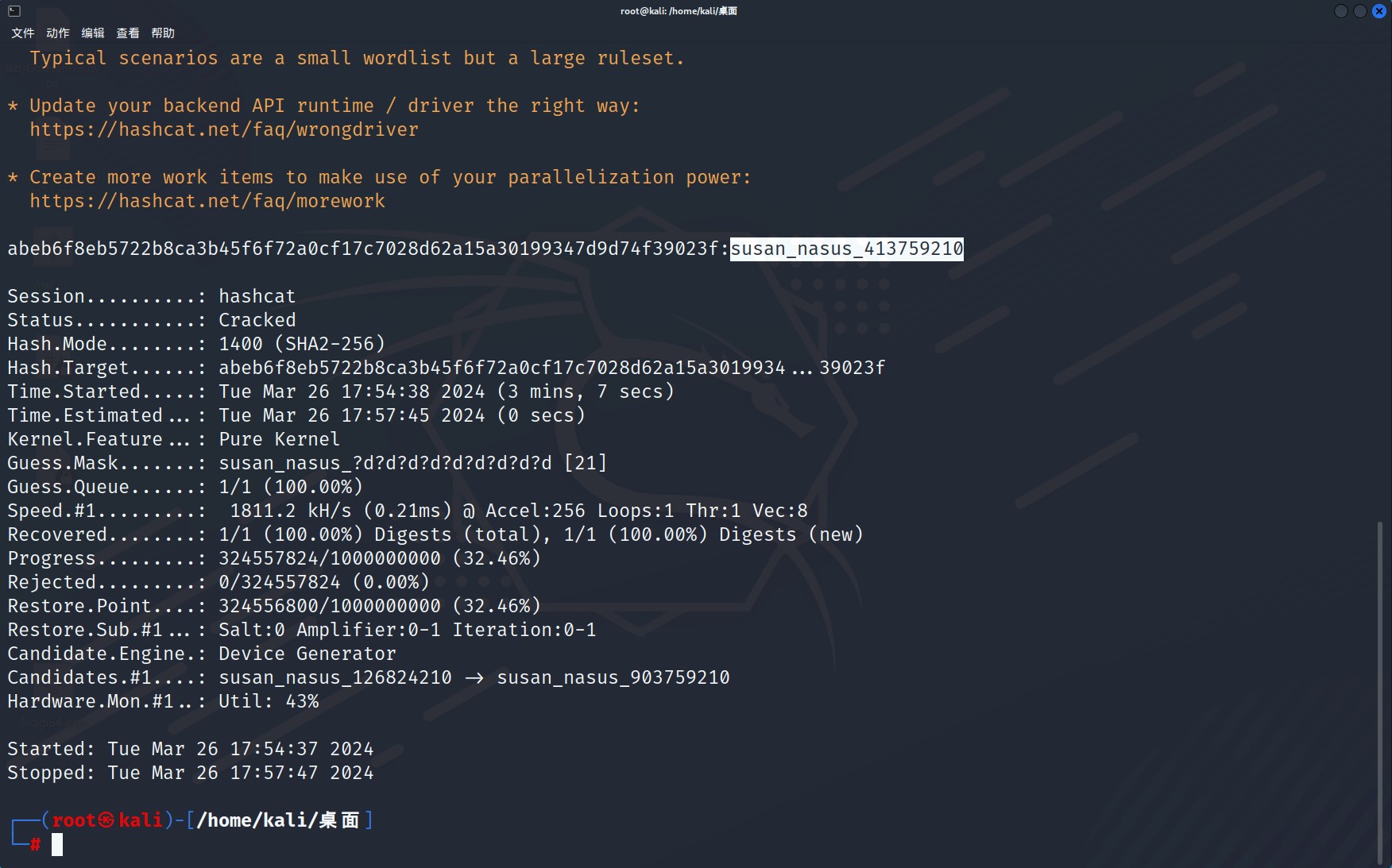
Task: Click the Guess.Mask value
Action: click(x=413, y=463)
